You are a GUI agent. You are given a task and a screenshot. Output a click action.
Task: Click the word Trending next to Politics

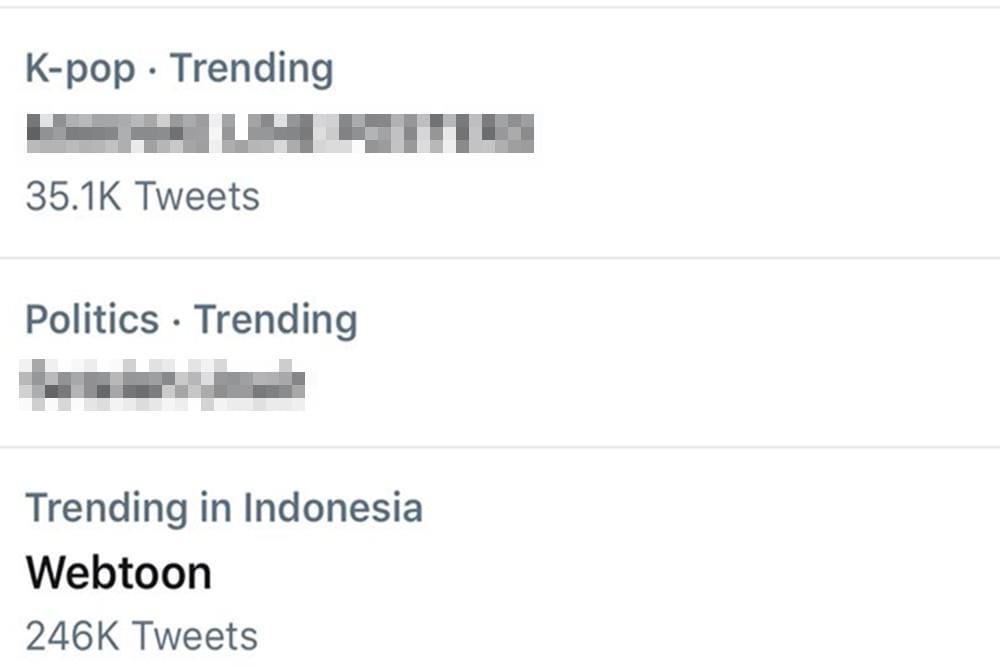[276, 320]
